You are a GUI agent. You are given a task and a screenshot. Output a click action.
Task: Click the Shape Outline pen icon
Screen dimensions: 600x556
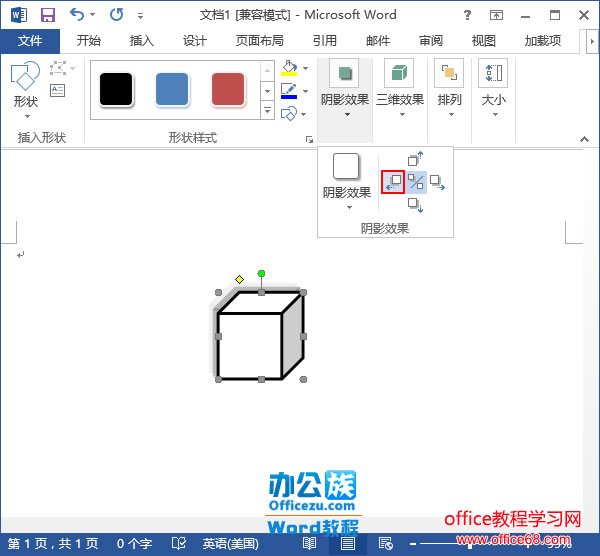[289, 91]
